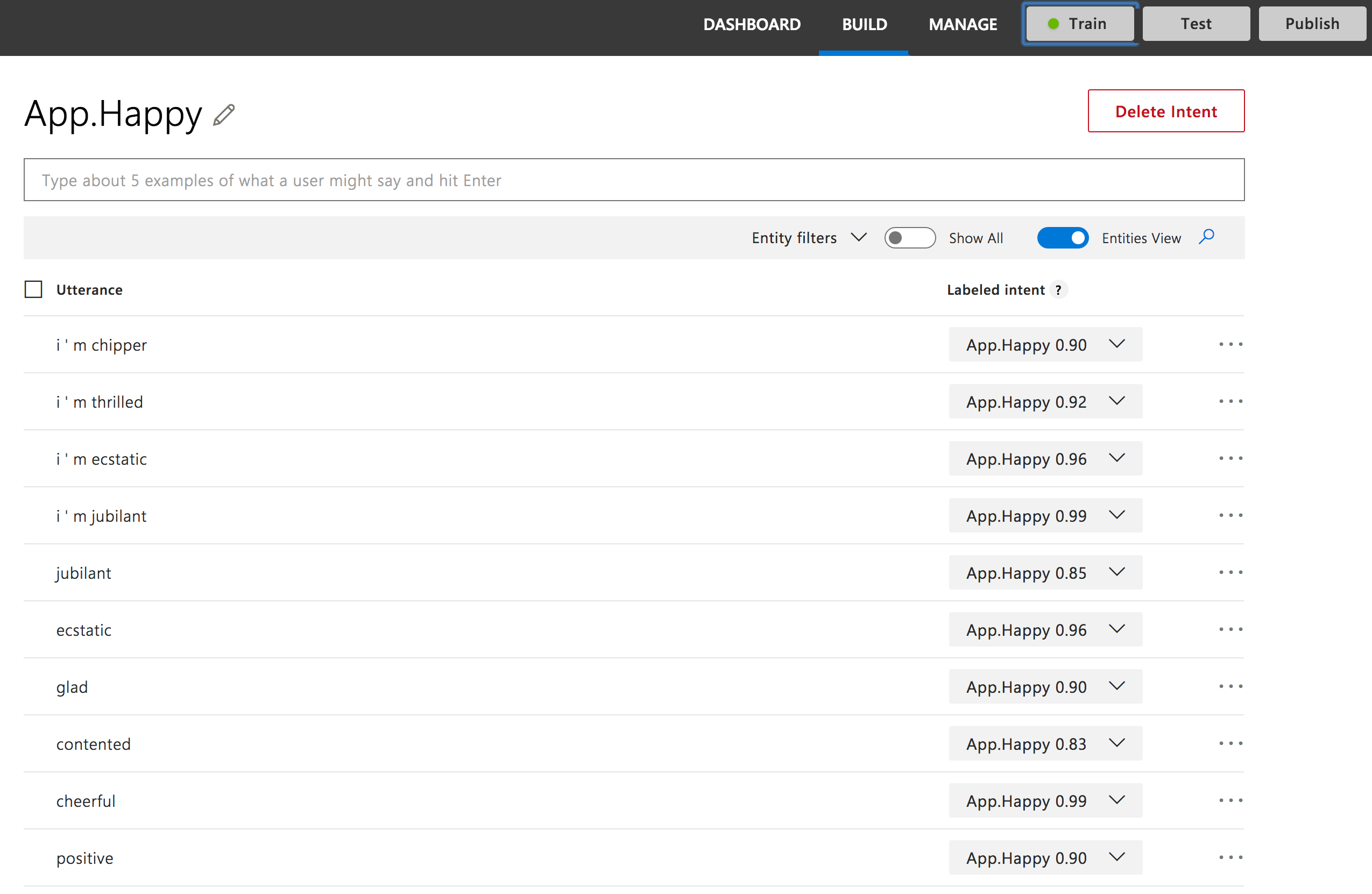Screen dimensions: 1372x894
Task: Click the pencil icon to rename App.Happy
Action: tap(224, 115)
